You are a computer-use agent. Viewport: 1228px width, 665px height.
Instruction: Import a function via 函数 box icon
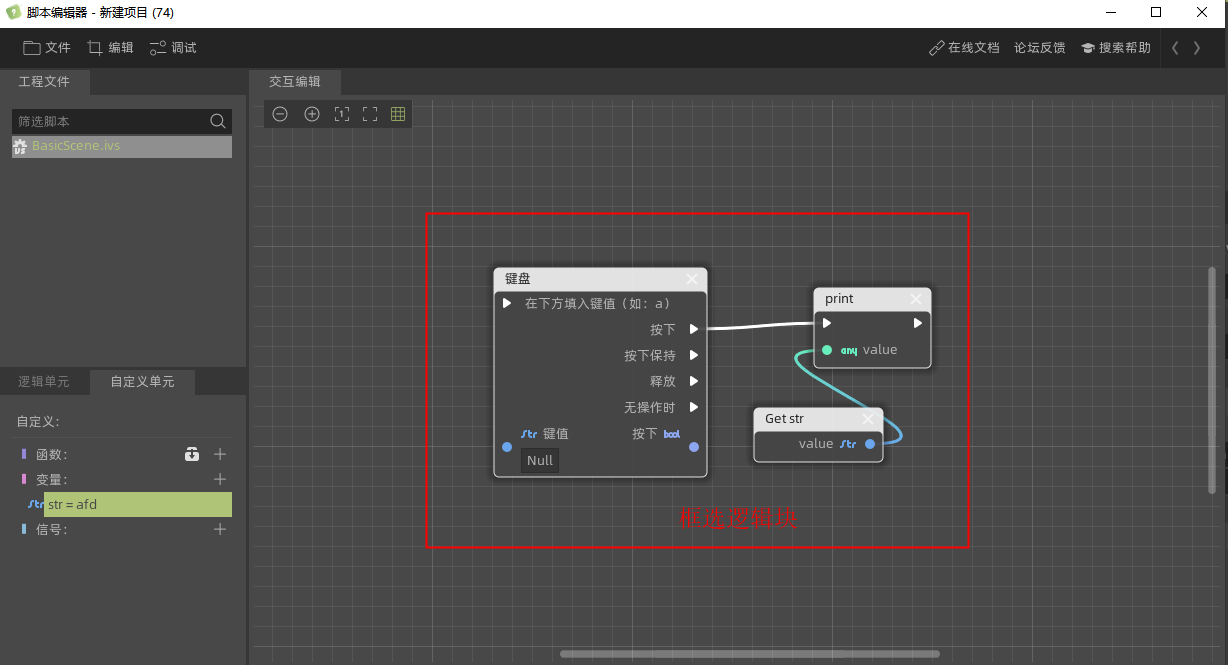pyautogui.click(x=192, y=454)
